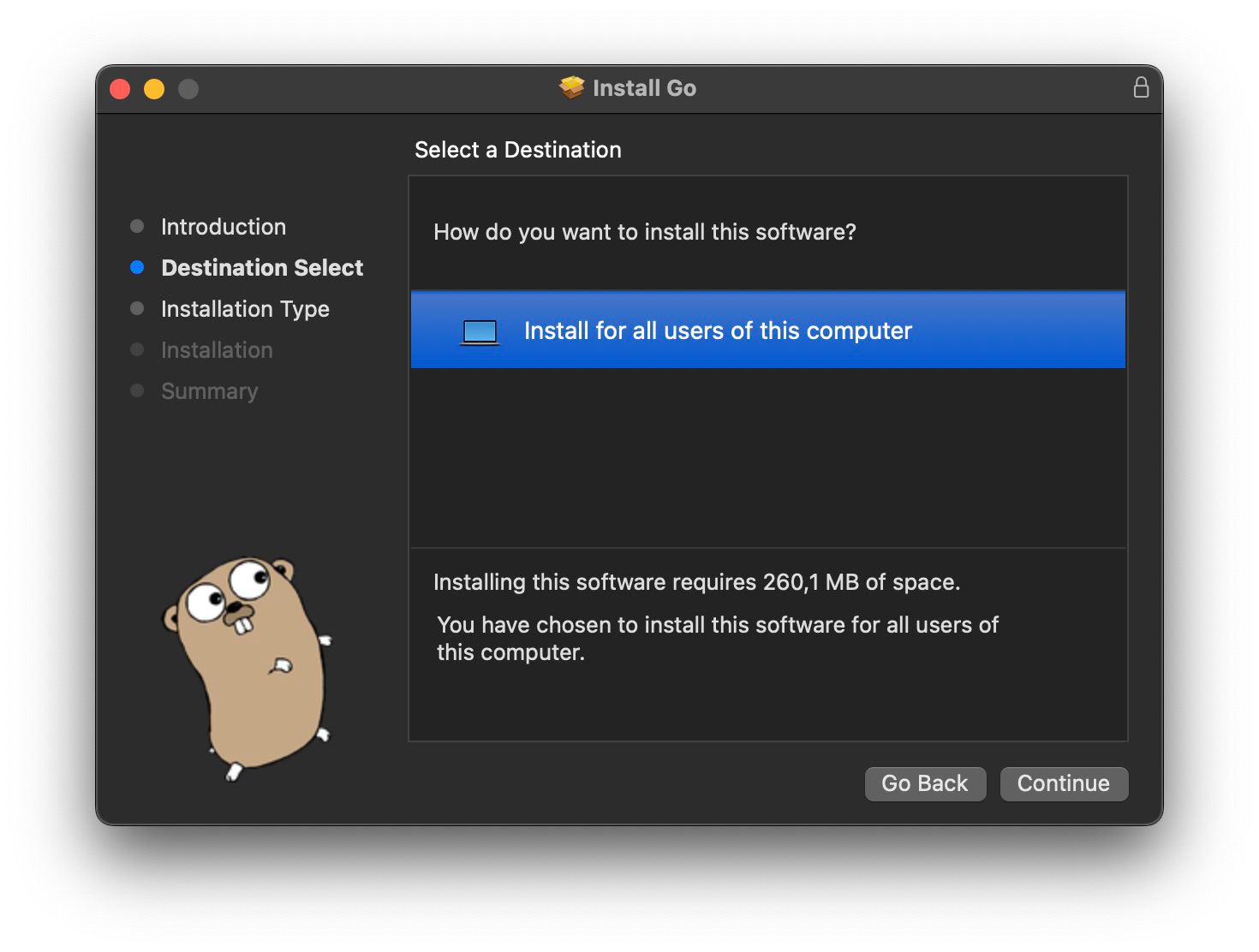This screenshot has width=1259, height=952.
Task: Click the lock icon in title bar
Action: tap(1141, 87)
